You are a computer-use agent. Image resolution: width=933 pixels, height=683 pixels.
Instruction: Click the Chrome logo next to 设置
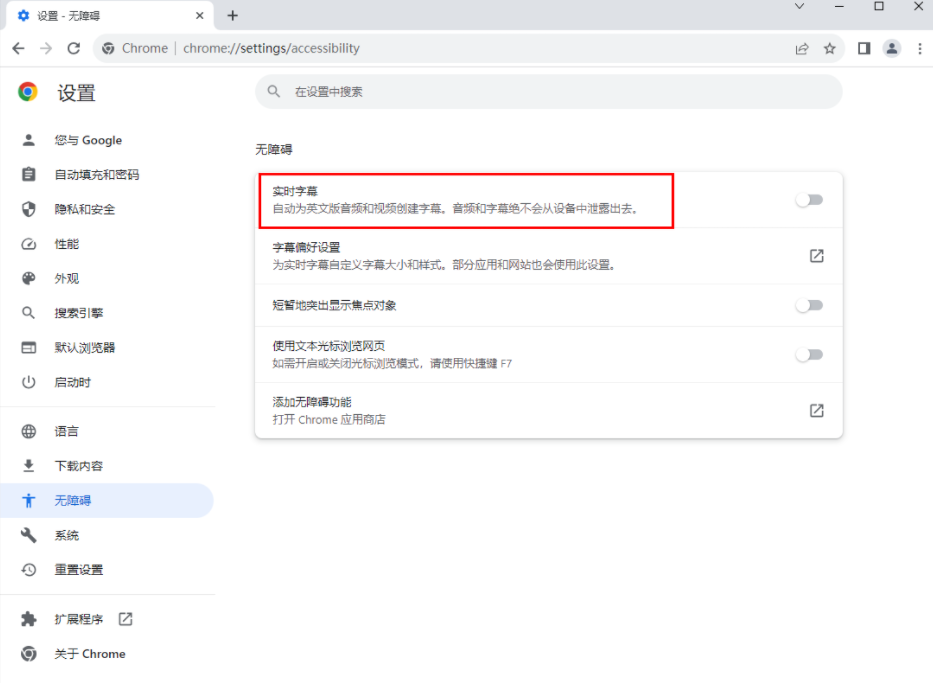click(x=27, y=92)
